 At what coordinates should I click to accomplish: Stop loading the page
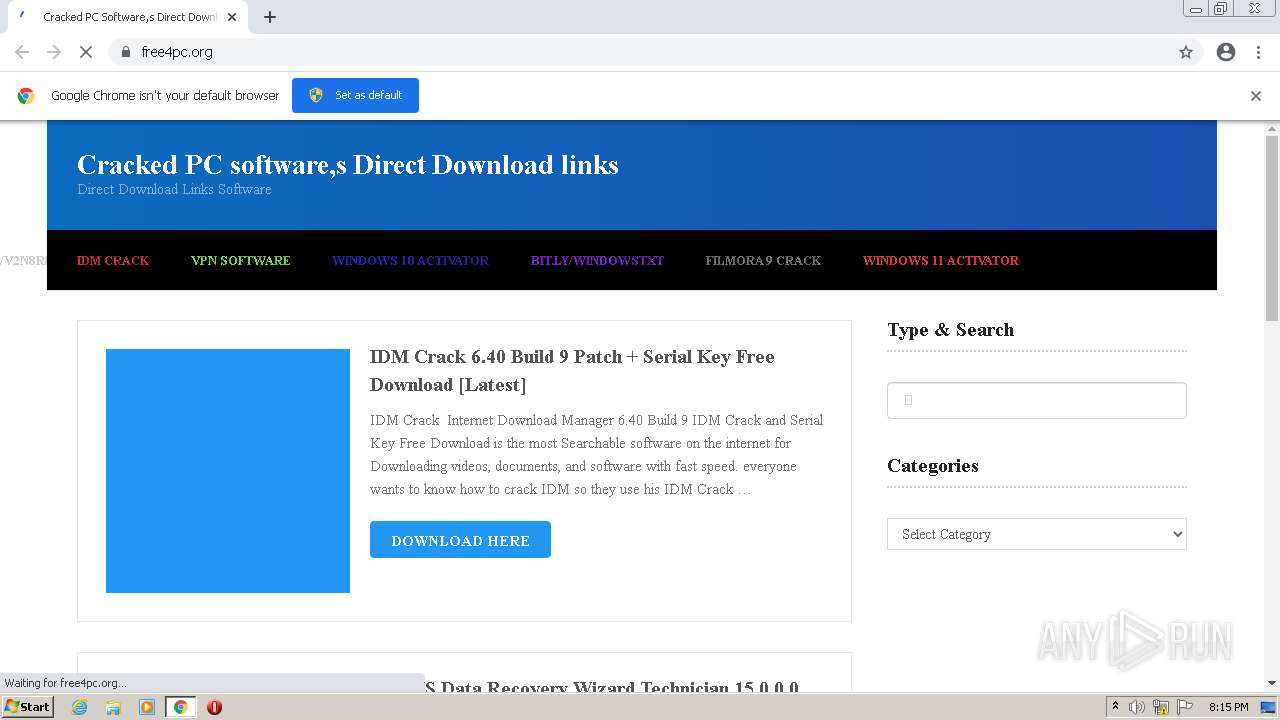86,52
